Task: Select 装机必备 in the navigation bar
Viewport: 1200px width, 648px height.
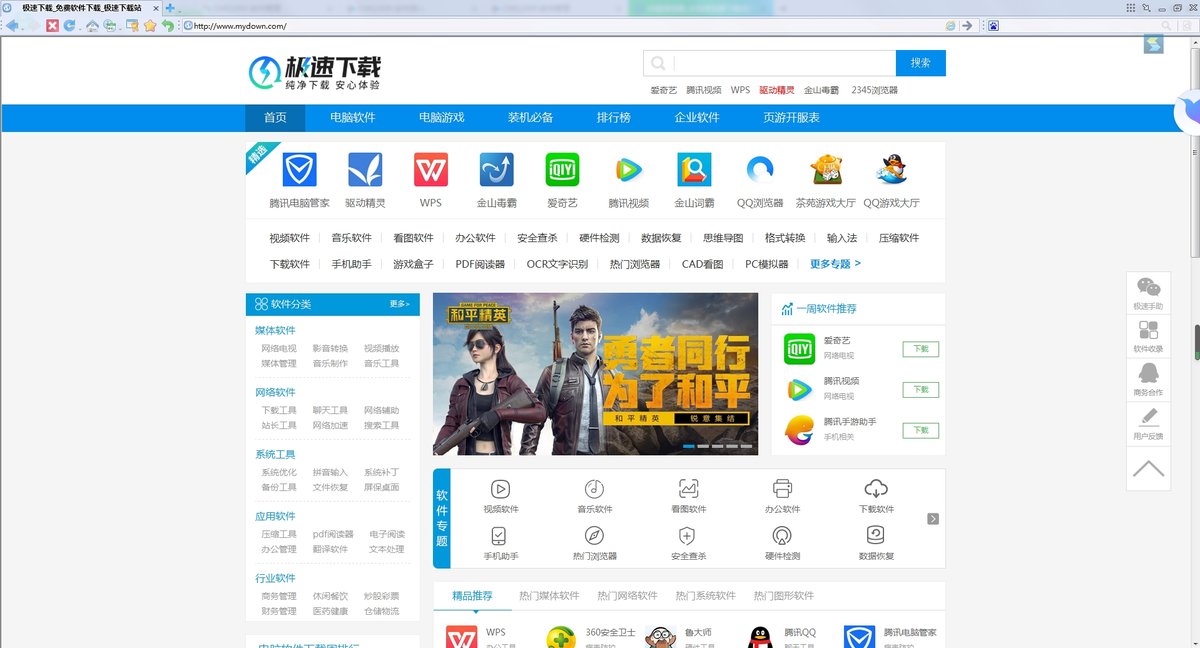Action: [x=531, y=118]
